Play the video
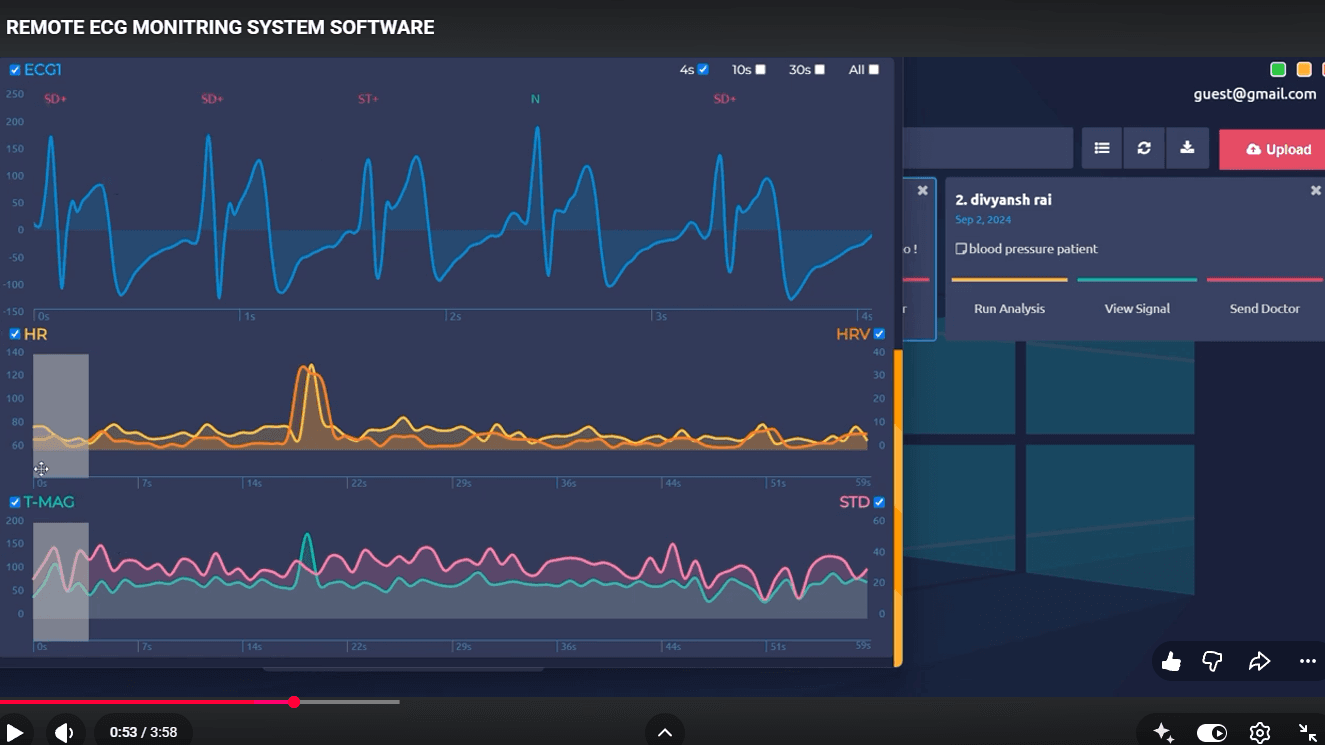Viewport: 1325px width, 745px height. click(15, 733)
